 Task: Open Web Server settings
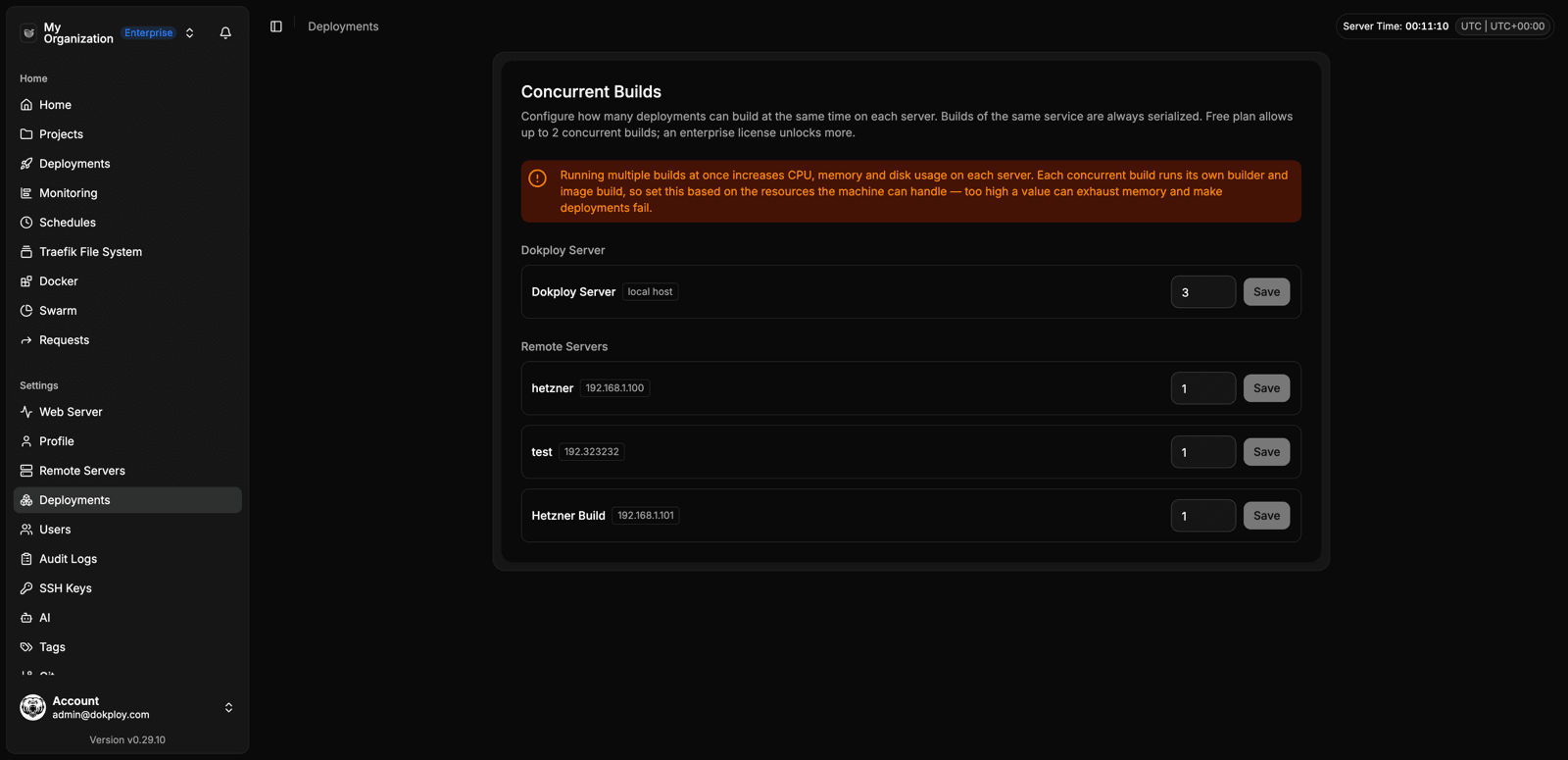tap(127, 412)
